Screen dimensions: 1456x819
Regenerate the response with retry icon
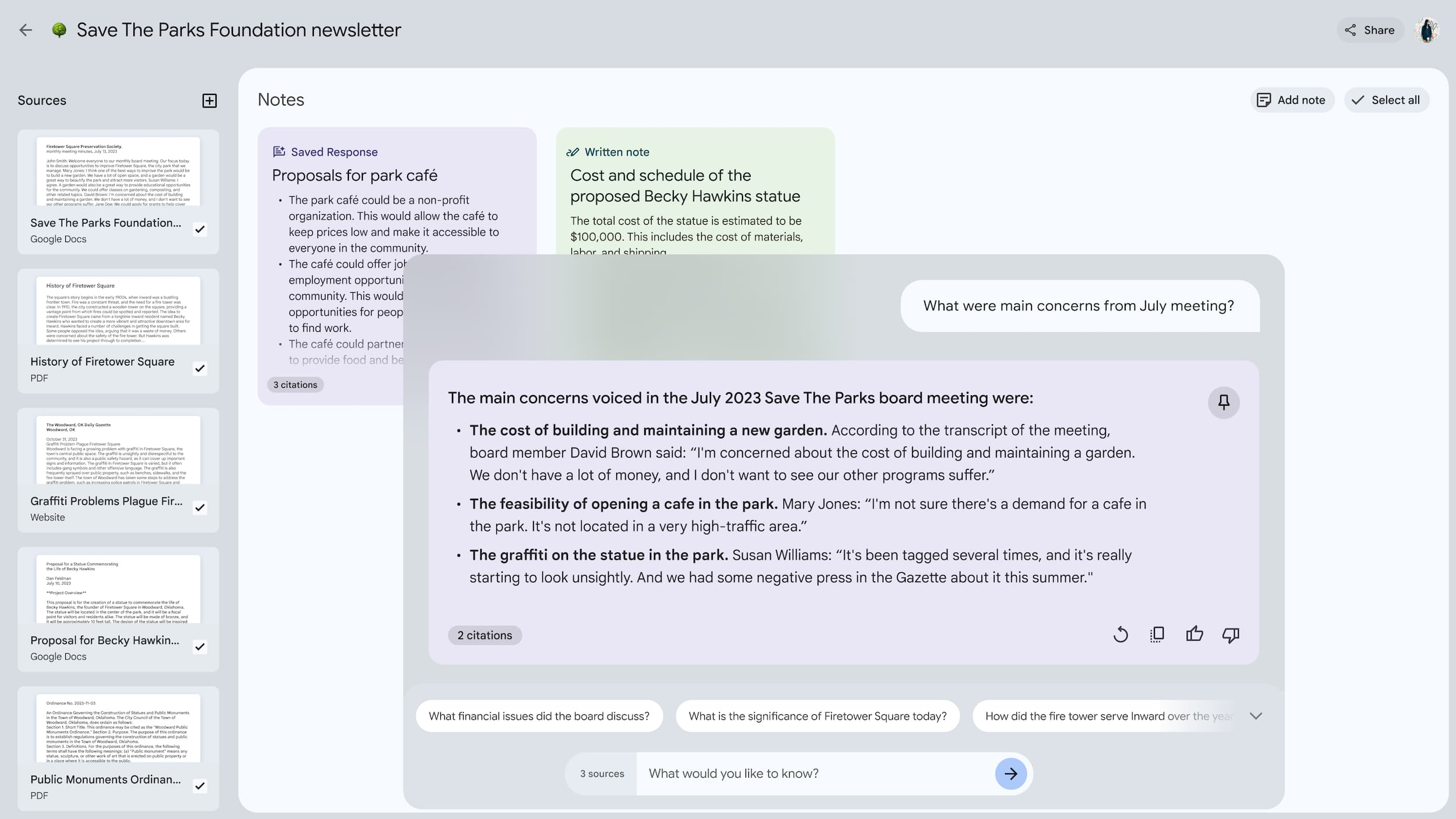click(x=1120, y=634)
